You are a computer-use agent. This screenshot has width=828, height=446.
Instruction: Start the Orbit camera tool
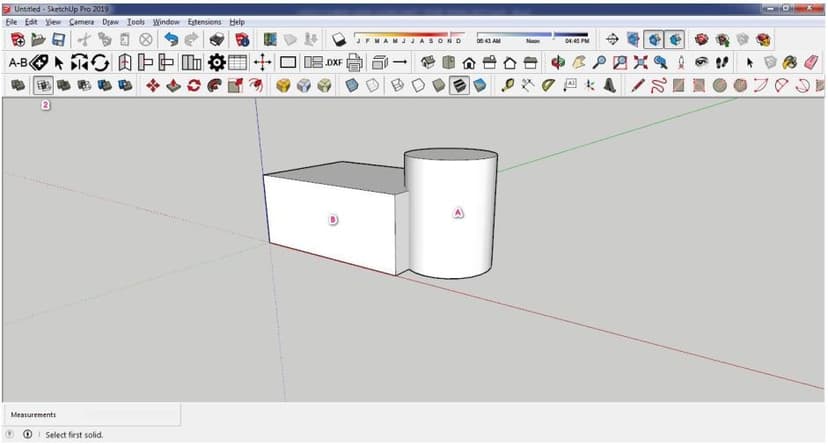[558, 62]
